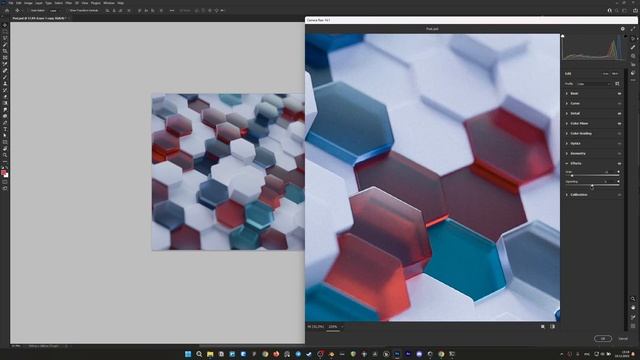Click Fit zoom button below preview
Image resolution: width=640 pixels, height=360 pixels.
315,327
